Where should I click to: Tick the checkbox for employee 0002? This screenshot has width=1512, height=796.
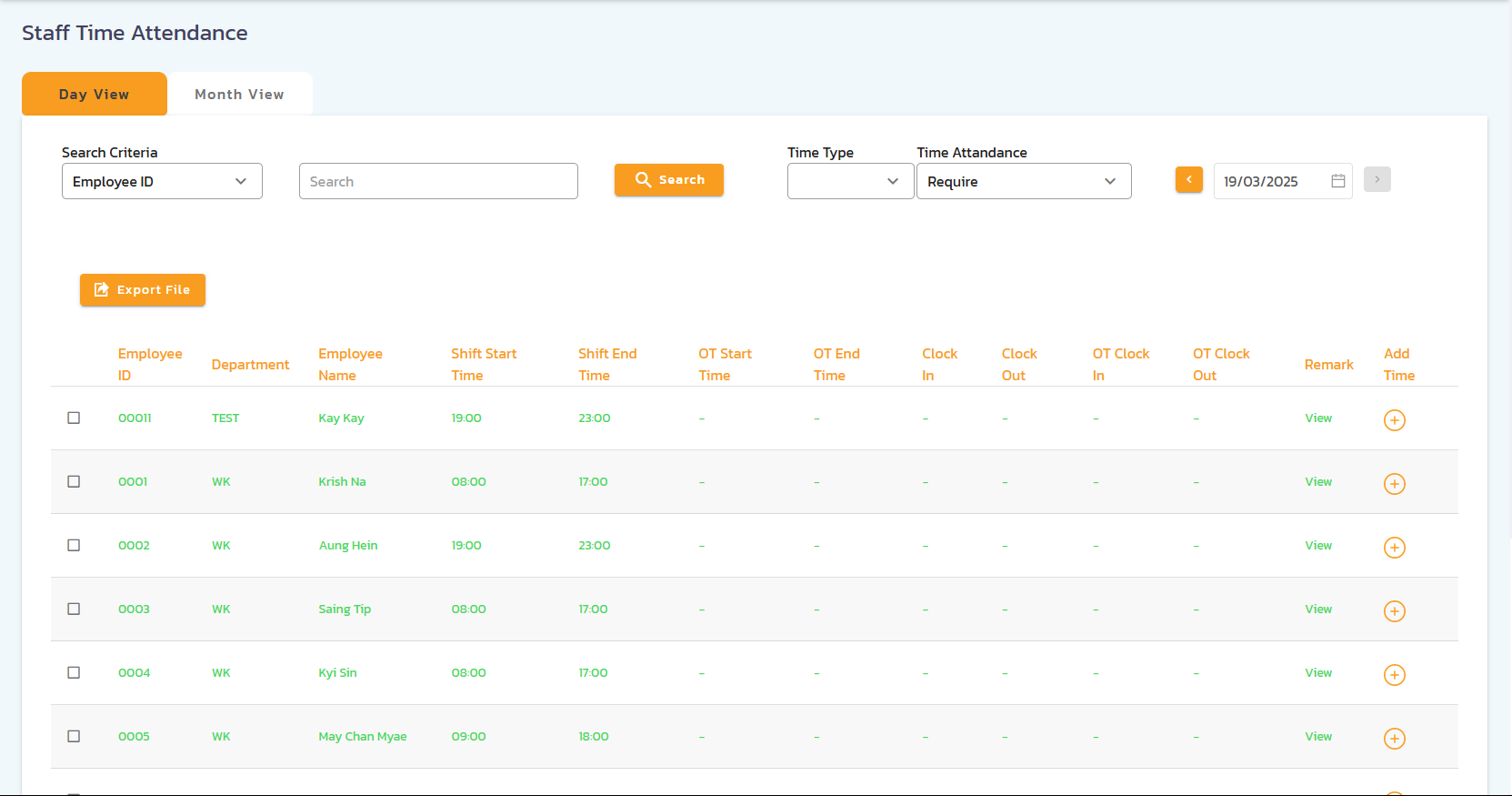[x=74, y=545]
